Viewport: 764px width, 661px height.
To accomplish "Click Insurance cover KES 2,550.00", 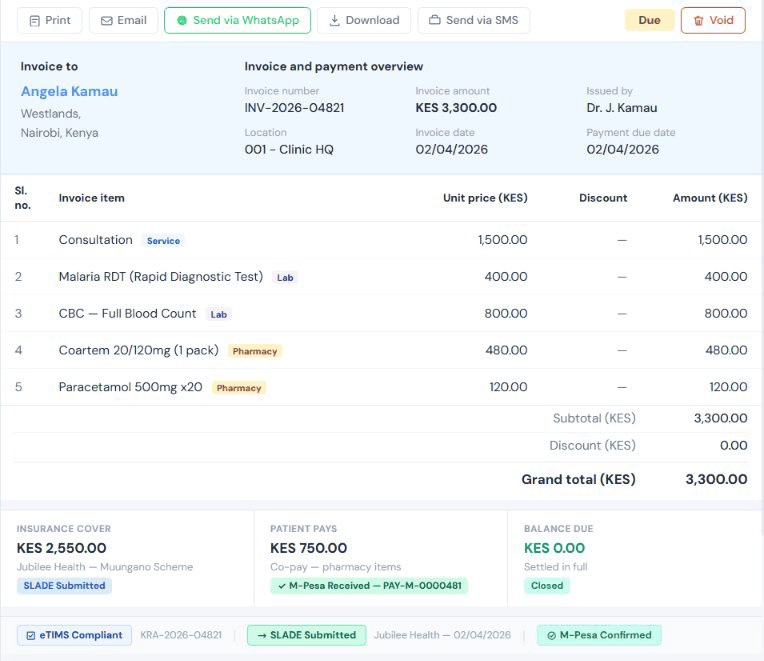I will (61, 548).
